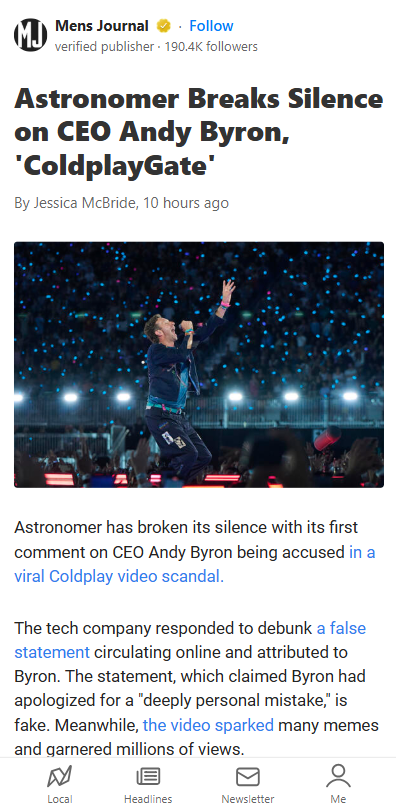Follow the Mens Journal publisher
Image resolution: width=396 pixels, height=809 pixels.
click(211, 26)
